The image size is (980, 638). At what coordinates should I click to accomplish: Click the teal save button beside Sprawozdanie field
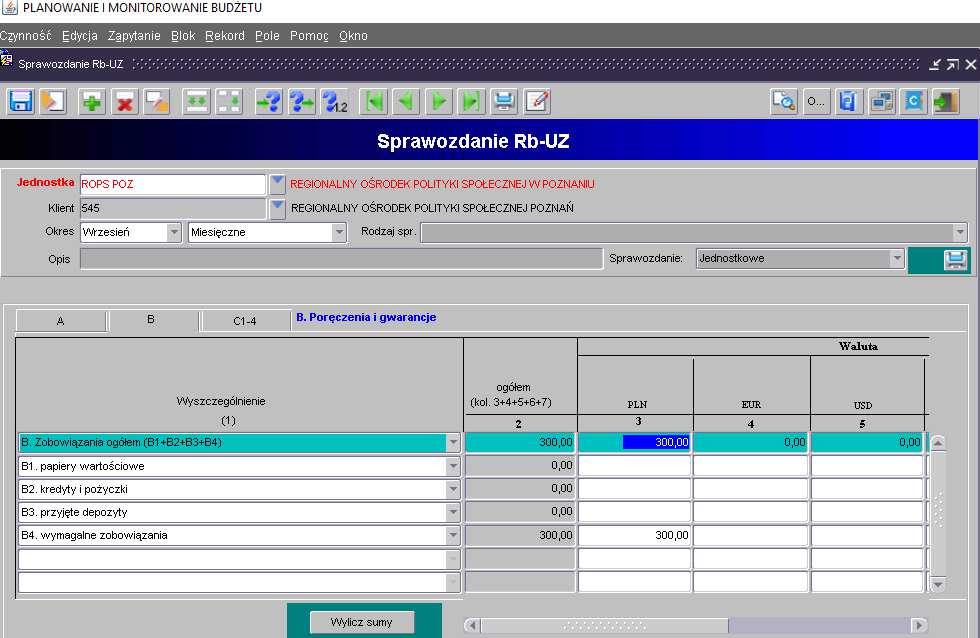click(x=956, y=259)
